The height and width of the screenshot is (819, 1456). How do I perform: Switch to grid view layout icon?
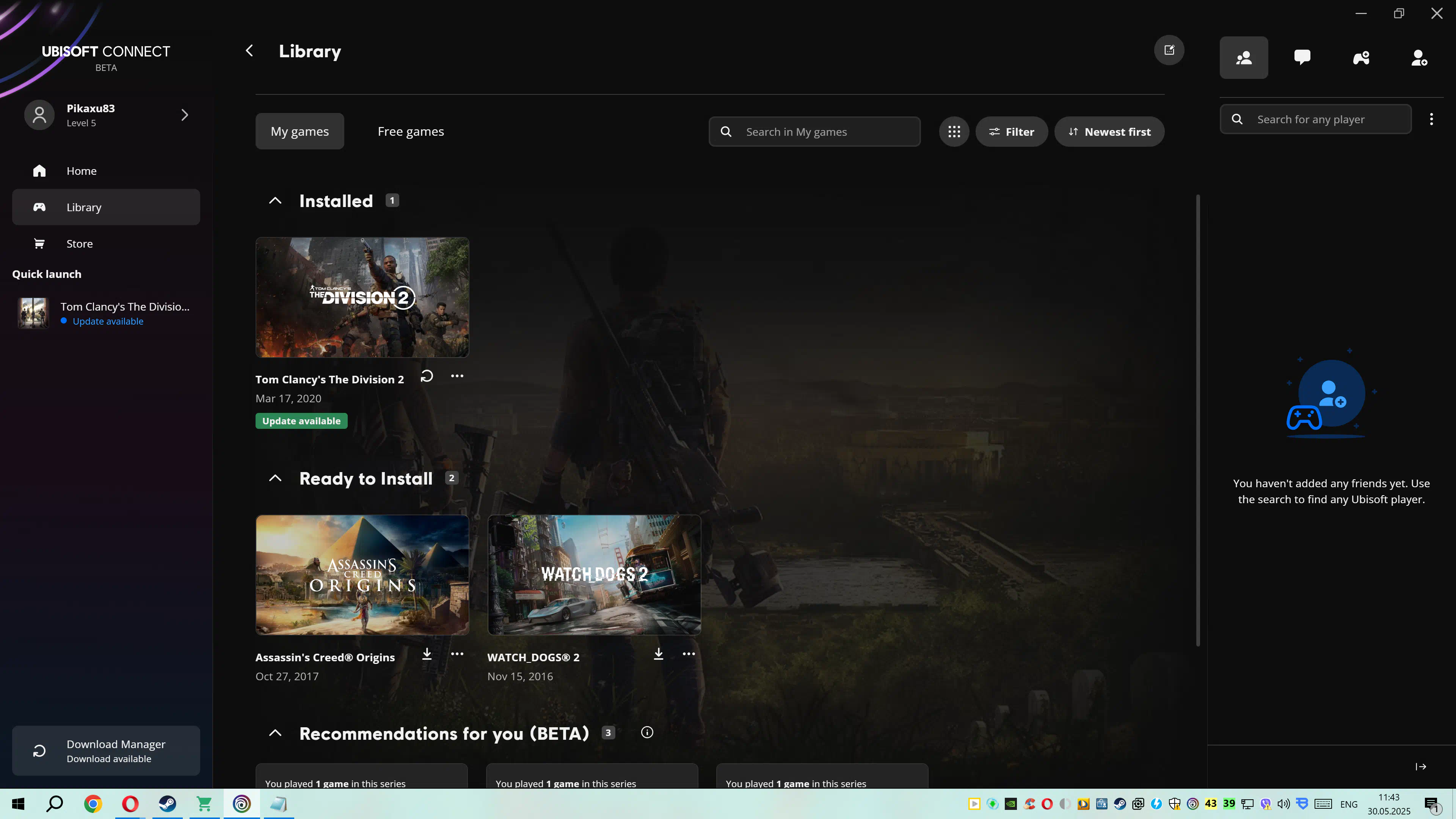(954, 132)
